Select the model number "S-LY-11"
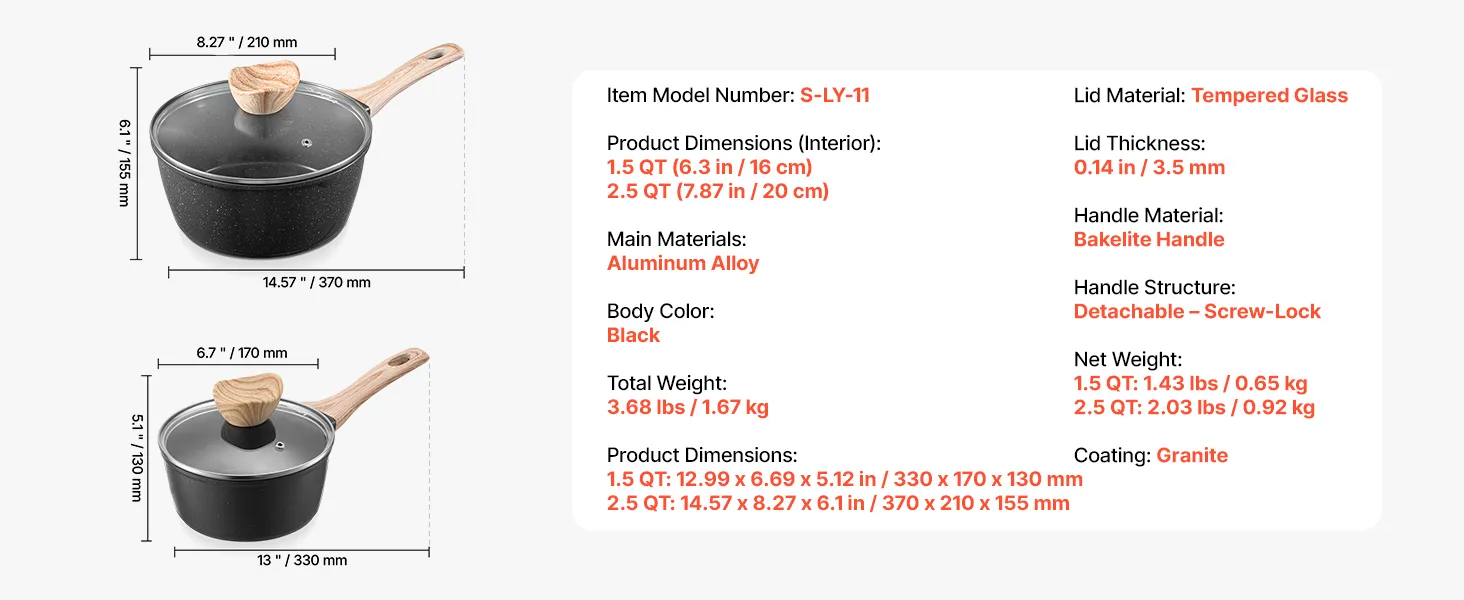This screenshot has width=1464, height=600. [834, 96]
